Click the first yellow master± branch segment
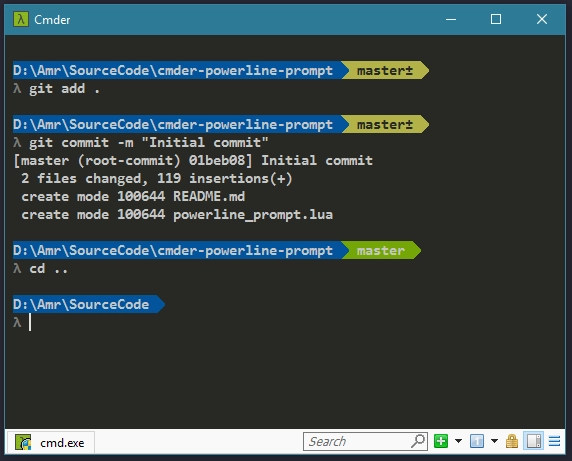 384,70
